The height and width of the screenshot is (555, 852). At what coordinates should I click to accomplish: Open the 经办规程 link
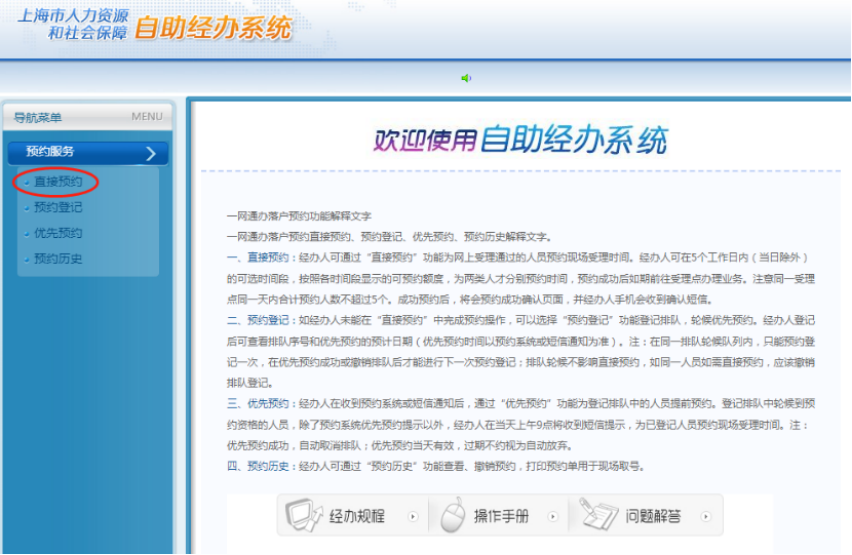coord(357,517)
